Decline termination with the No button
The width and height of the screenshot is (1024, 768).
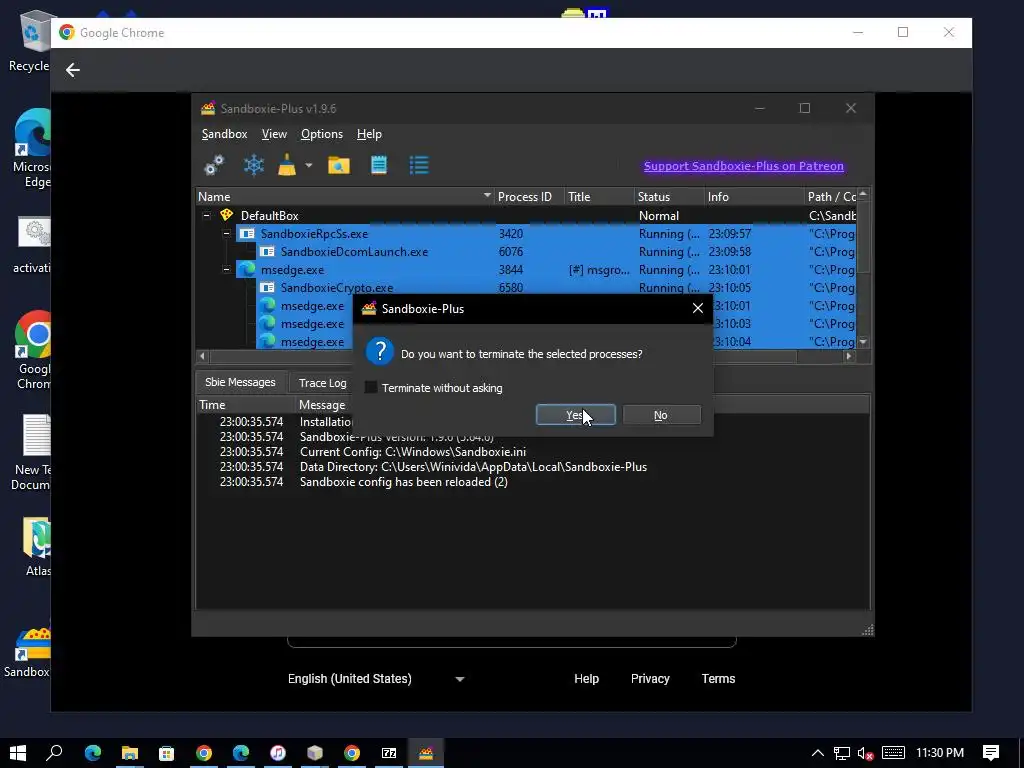tap(662, 415)
